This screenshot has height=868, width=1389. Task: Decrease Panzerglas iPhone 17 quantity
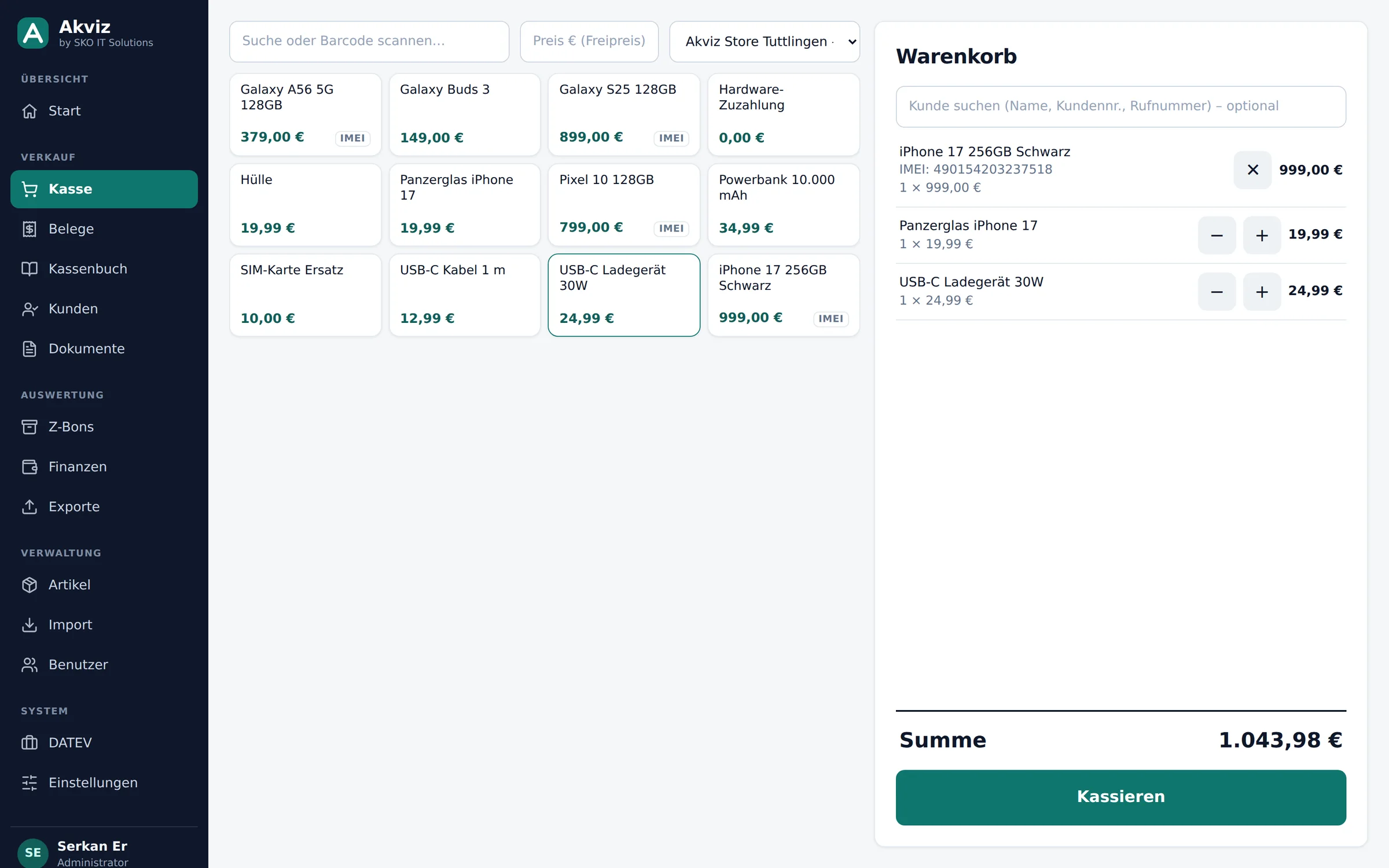1217,235
